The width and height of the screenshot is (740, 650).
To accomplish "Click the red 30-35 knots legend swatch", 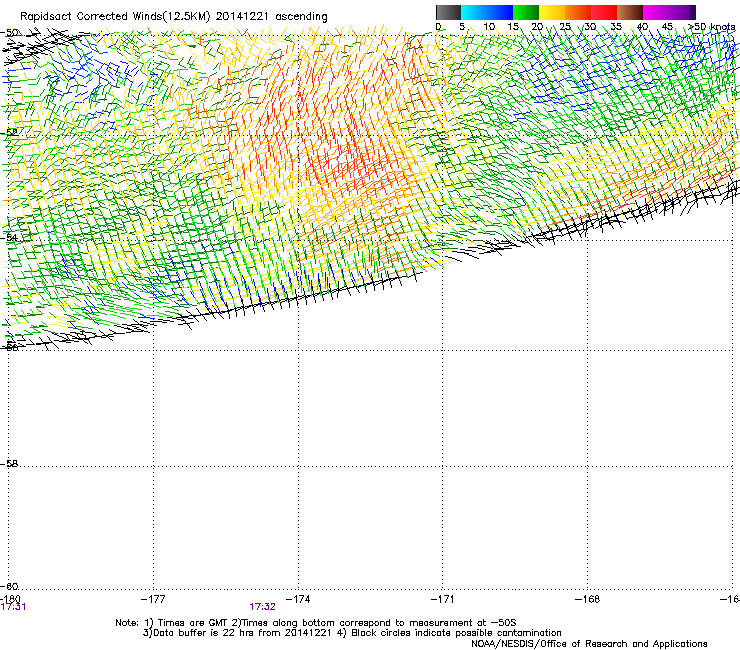I will (604, 12).
